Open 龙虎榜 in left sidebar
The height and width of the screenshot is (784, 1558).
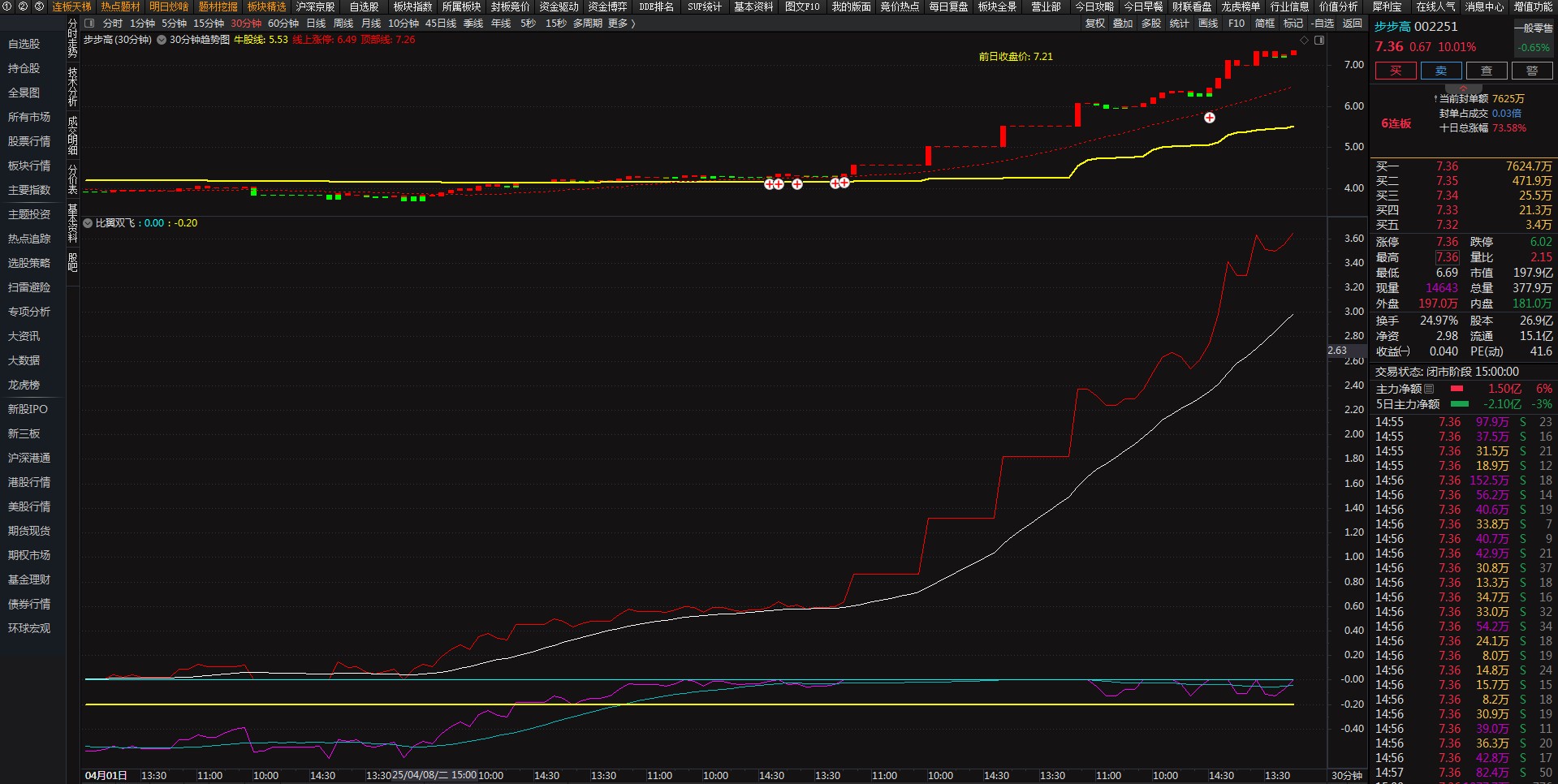click(x=24, y=385)
